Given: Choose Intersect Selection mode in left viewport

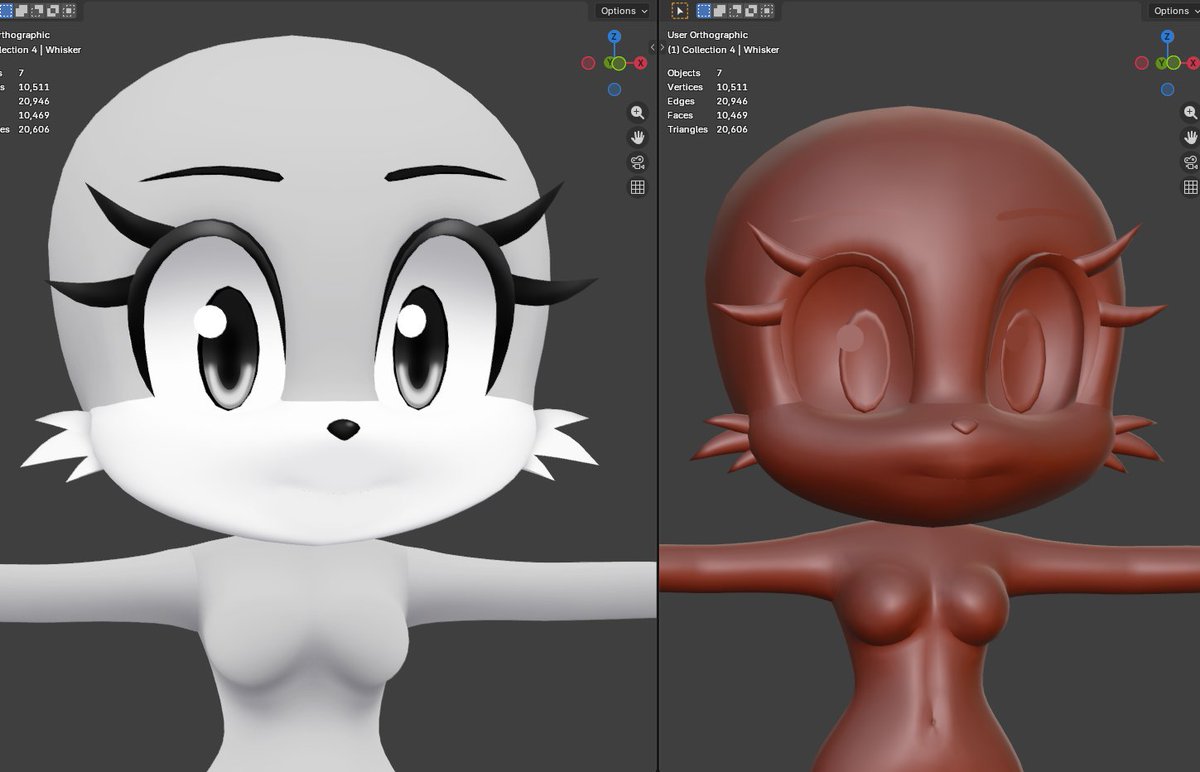Looking at the screenshot, I should pos(69,11).
